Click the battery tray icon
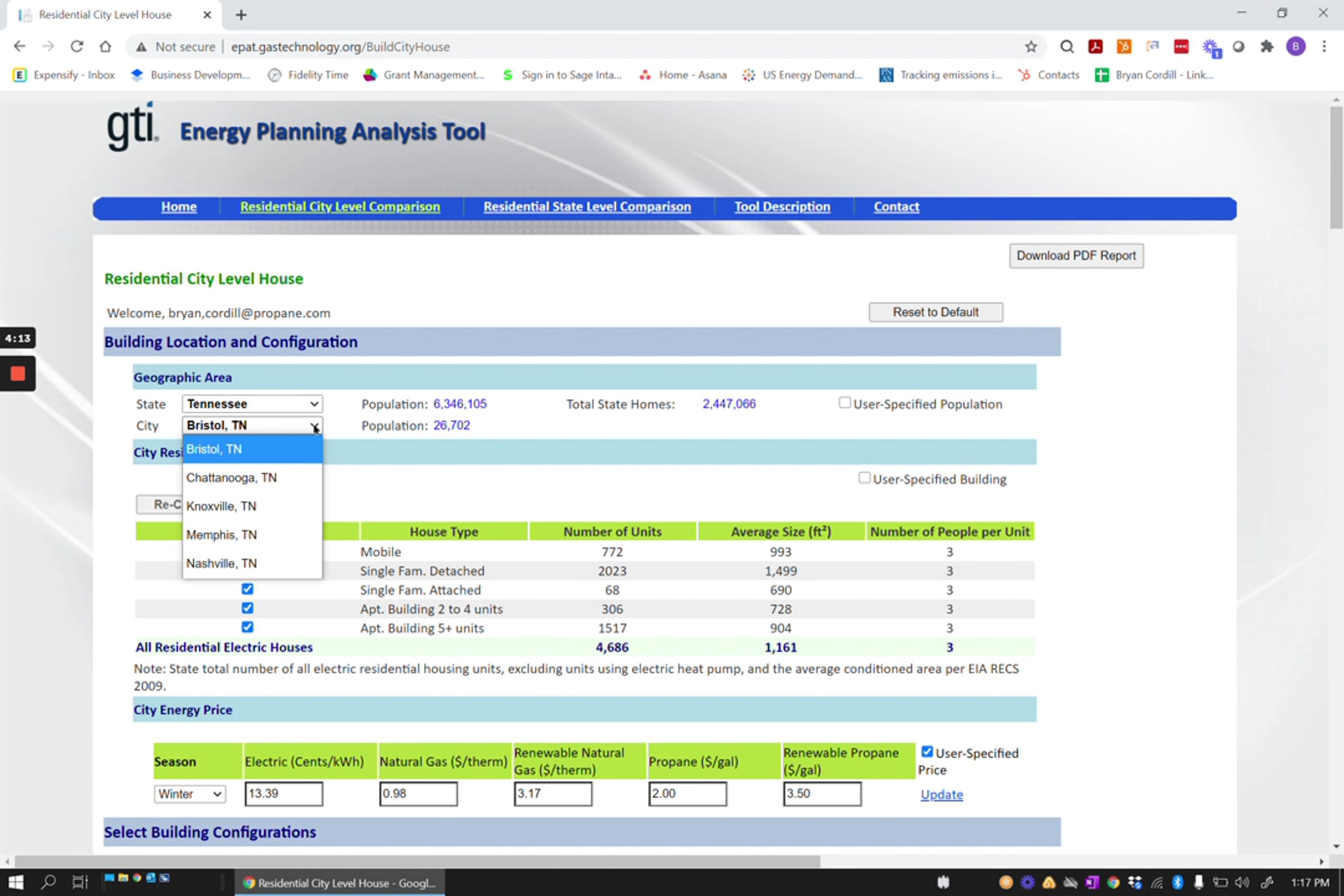Viewport: 1344px width, 896px height. click(x=1220, y=883)
